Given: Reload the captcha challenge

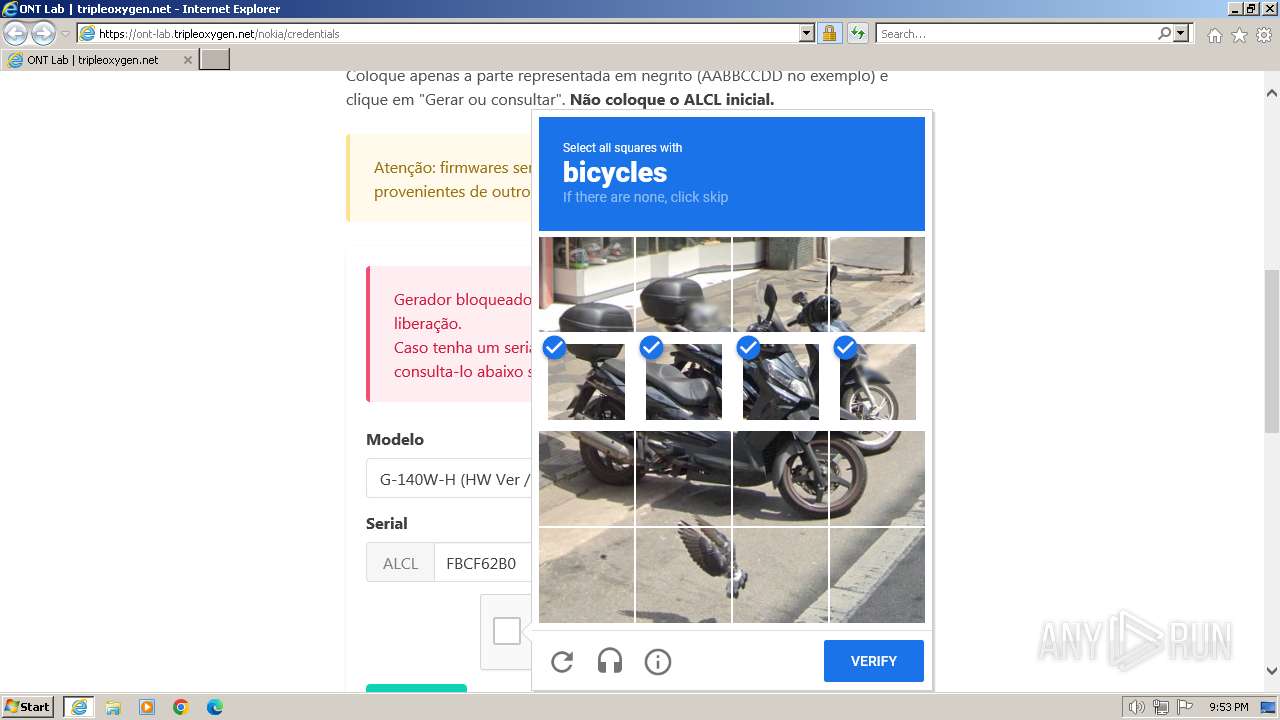Looking at the screenshot, I should (x=562, y=661).
